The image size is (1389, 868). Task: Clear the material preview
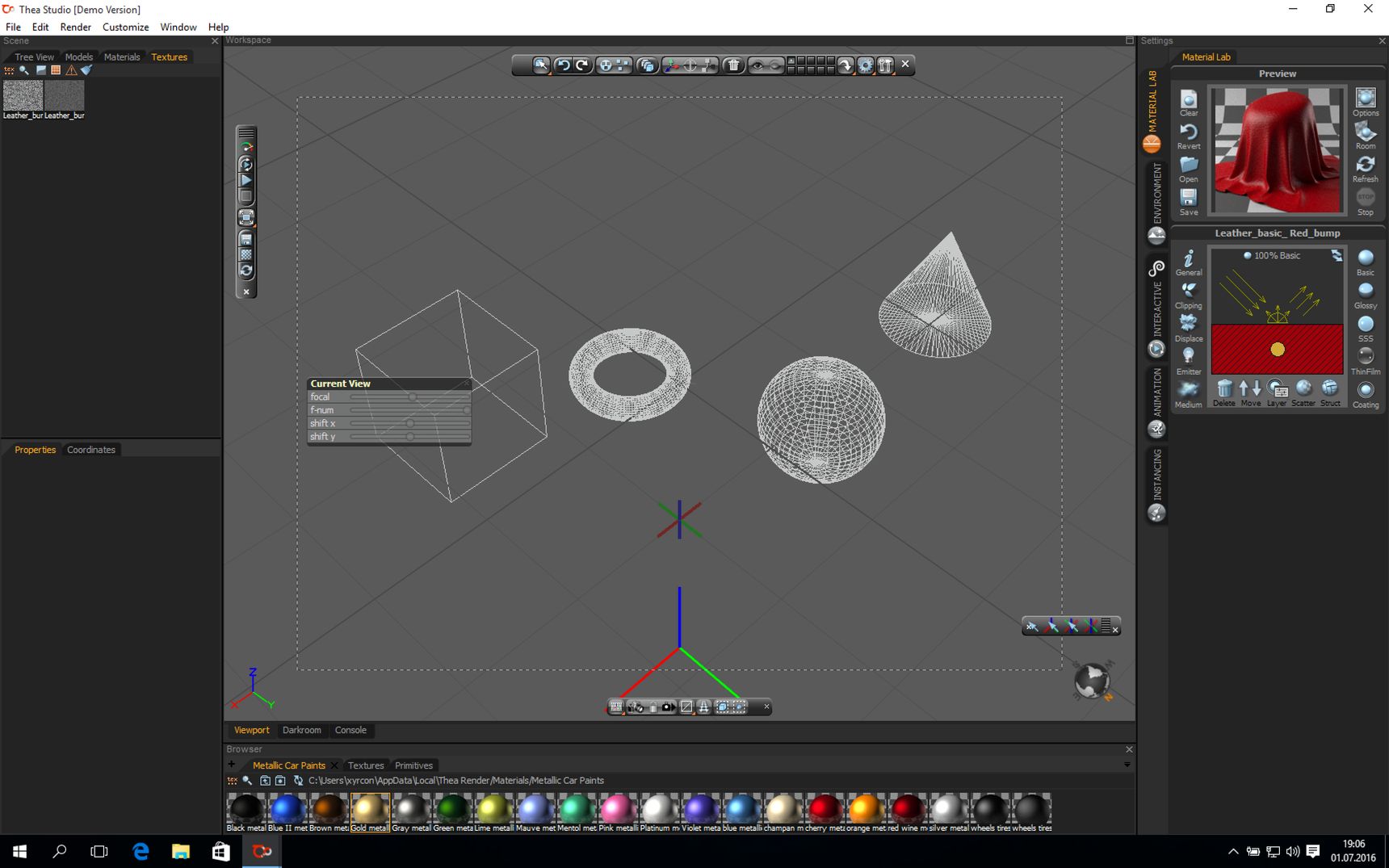pyautogui.click(x=1189, y=103)
